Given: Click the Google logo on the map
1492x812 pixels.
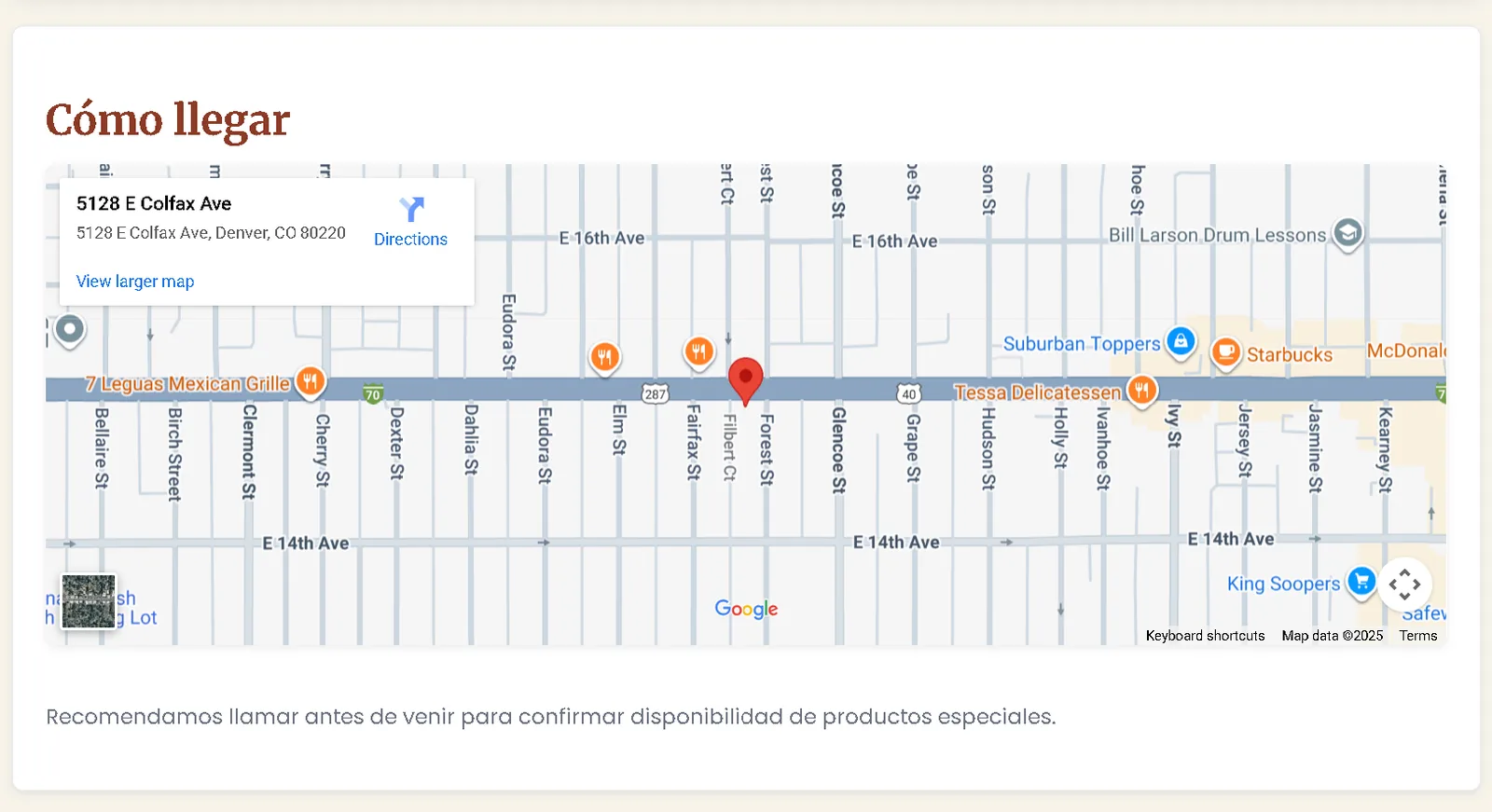Looking at the screenshot, I should 746,609.
